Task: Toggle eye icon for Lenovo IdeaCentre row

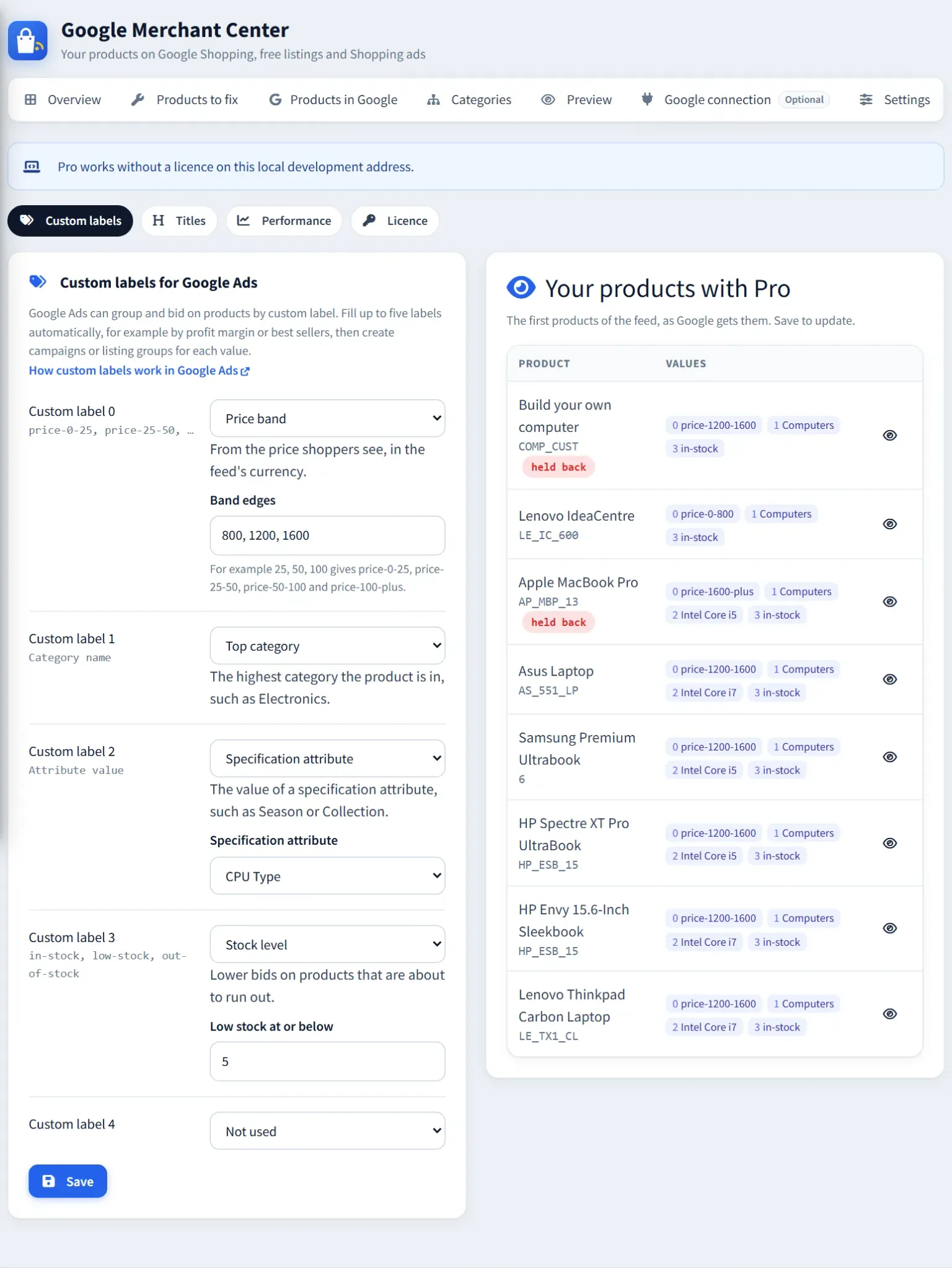Action: tap(889, 524)
